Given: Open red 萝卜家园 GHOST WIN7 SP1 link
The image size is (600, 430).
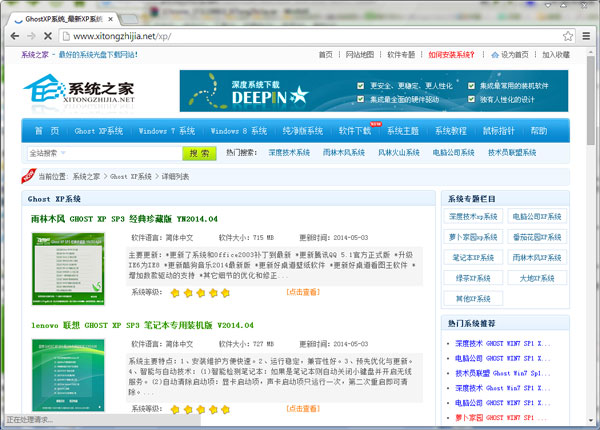Looking at the screenshot, I should [x=501, y=418].
